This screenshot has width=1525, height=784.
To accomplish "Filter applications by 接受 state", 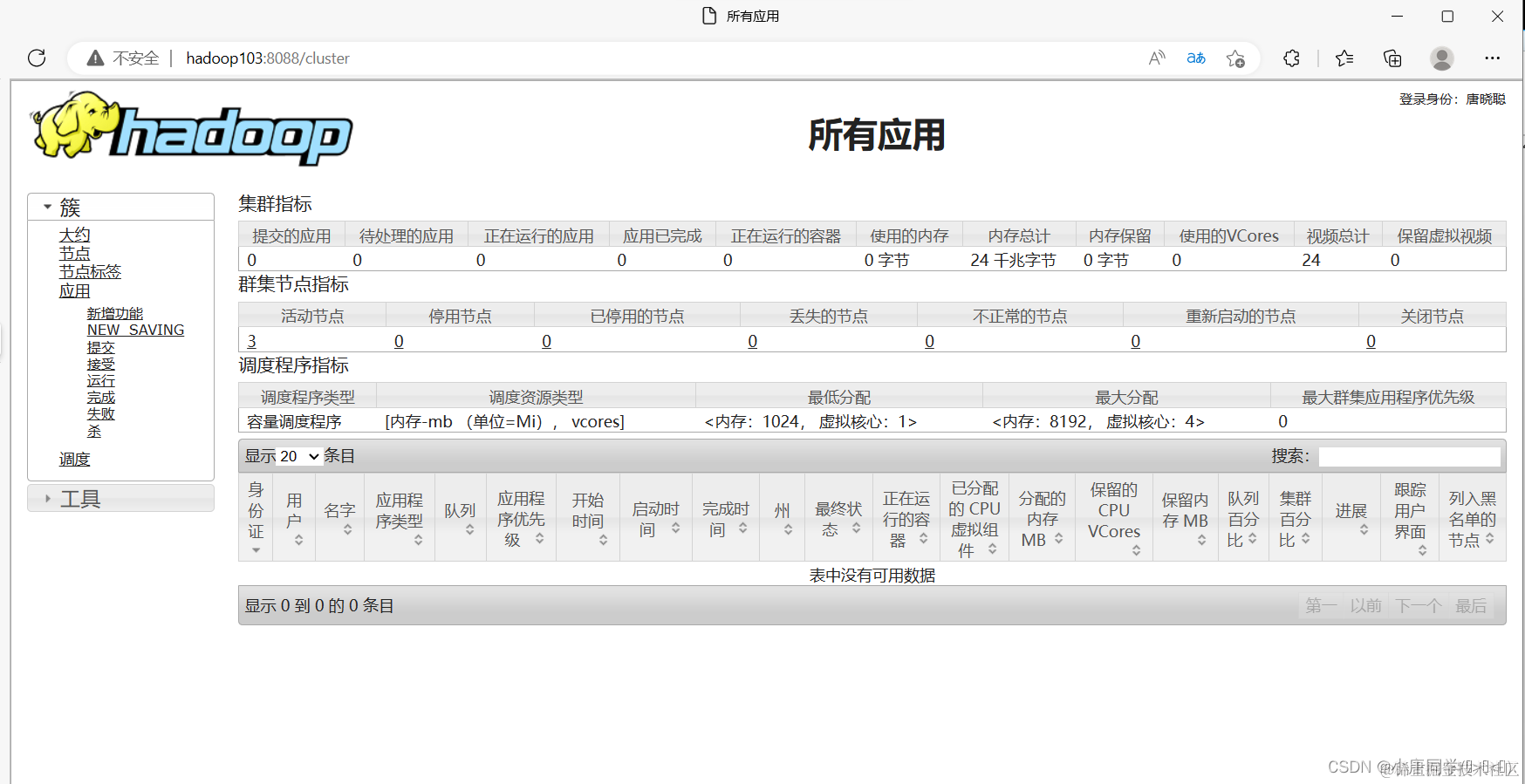I will coord(100,364).
